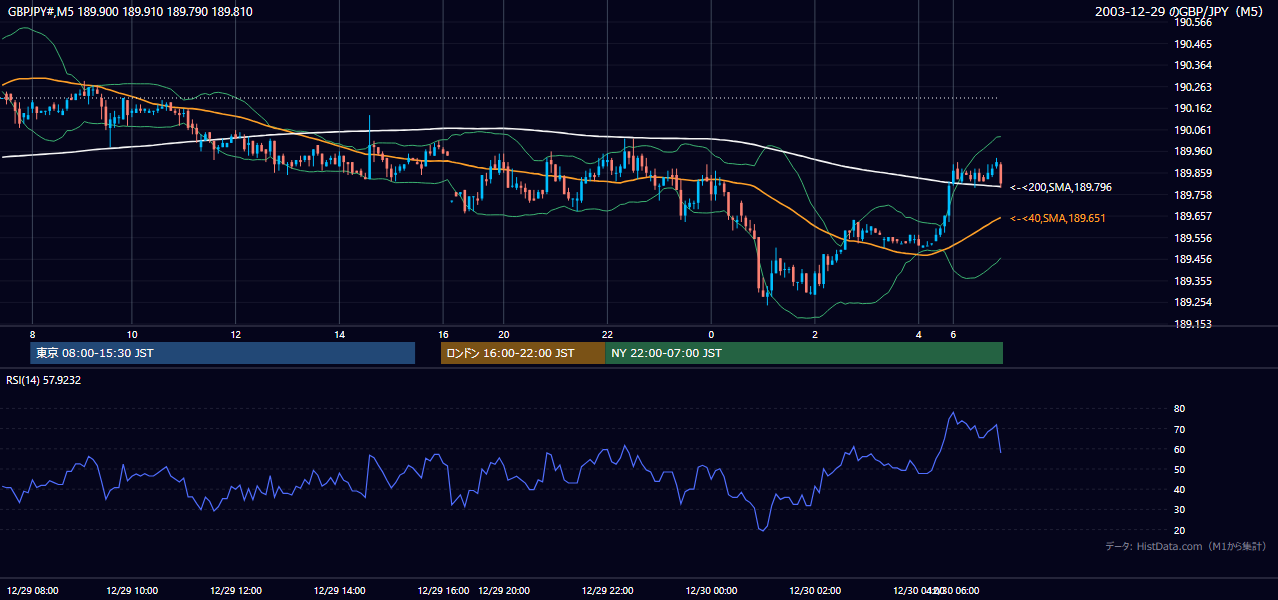Click the hour 2 tick under price chart
The image size is (1278, 600).
coord(815,334)
